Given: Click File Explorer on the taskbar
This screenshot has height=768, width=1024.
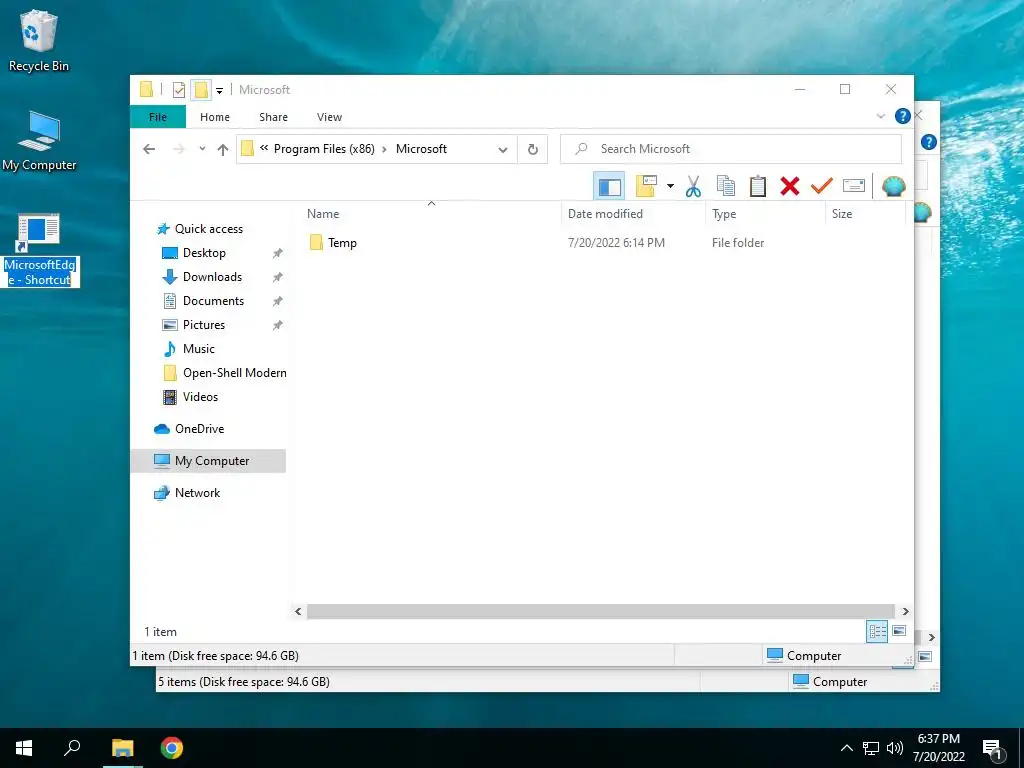Looking at the screenshot, I should pos(122,748).
